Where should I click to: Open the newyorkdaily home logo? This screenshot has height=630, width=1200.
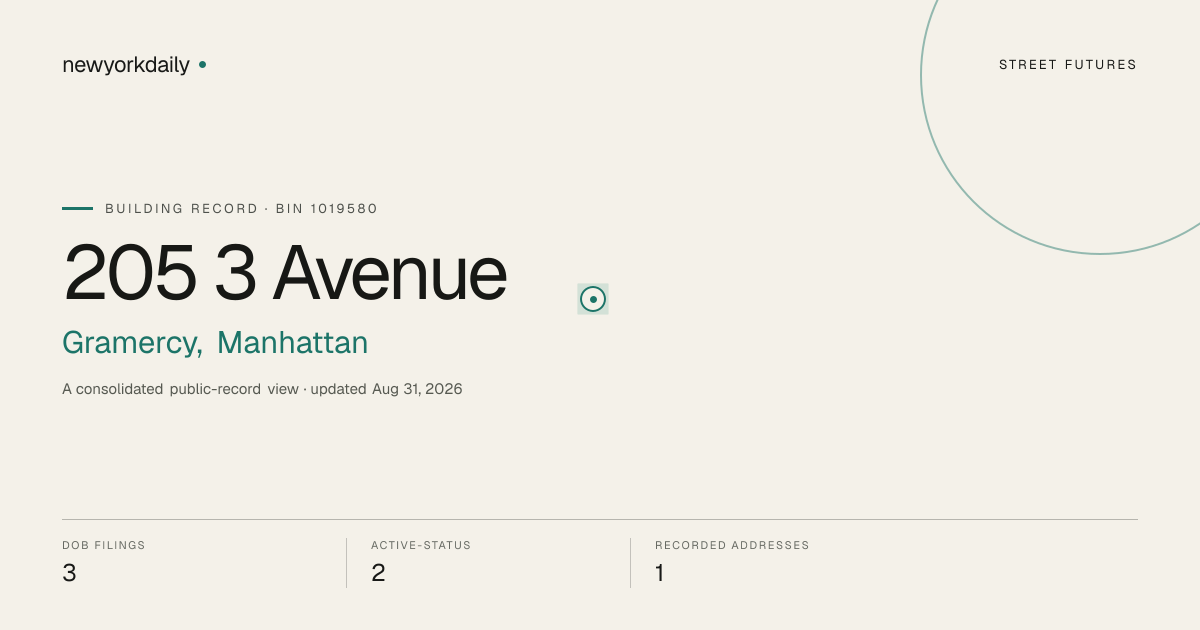[126, 65]
